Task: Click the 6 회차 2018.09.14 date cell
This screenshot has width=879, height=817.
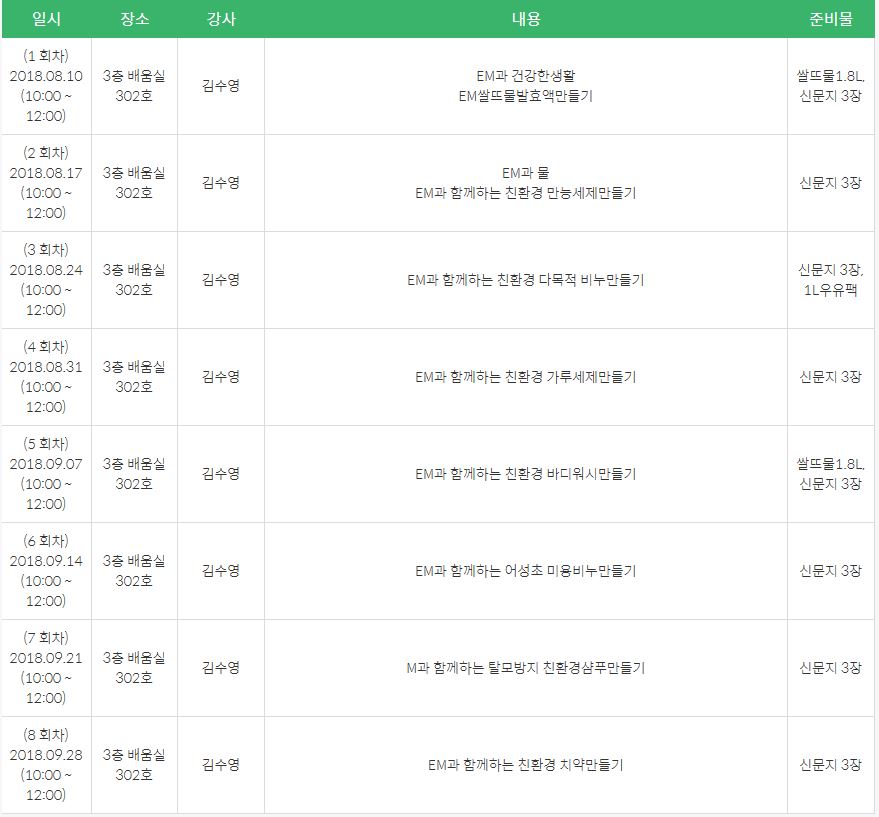Action: coord(45,571)
